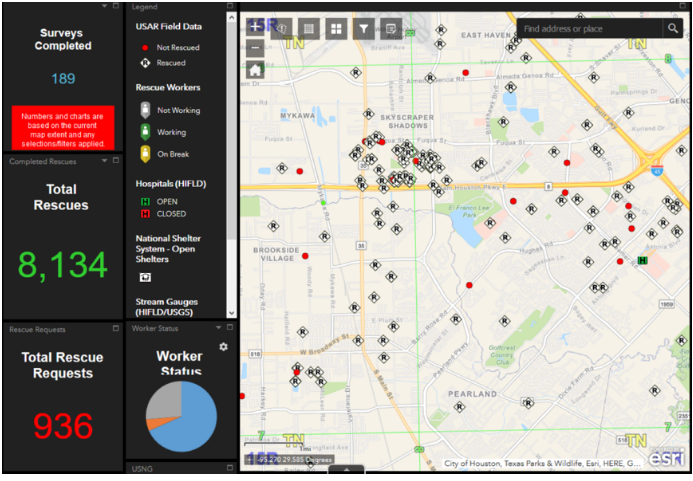Viewport: 693px width, 481px height.
Task: Click the search magnifier button
Action: [x=673, y=29]
